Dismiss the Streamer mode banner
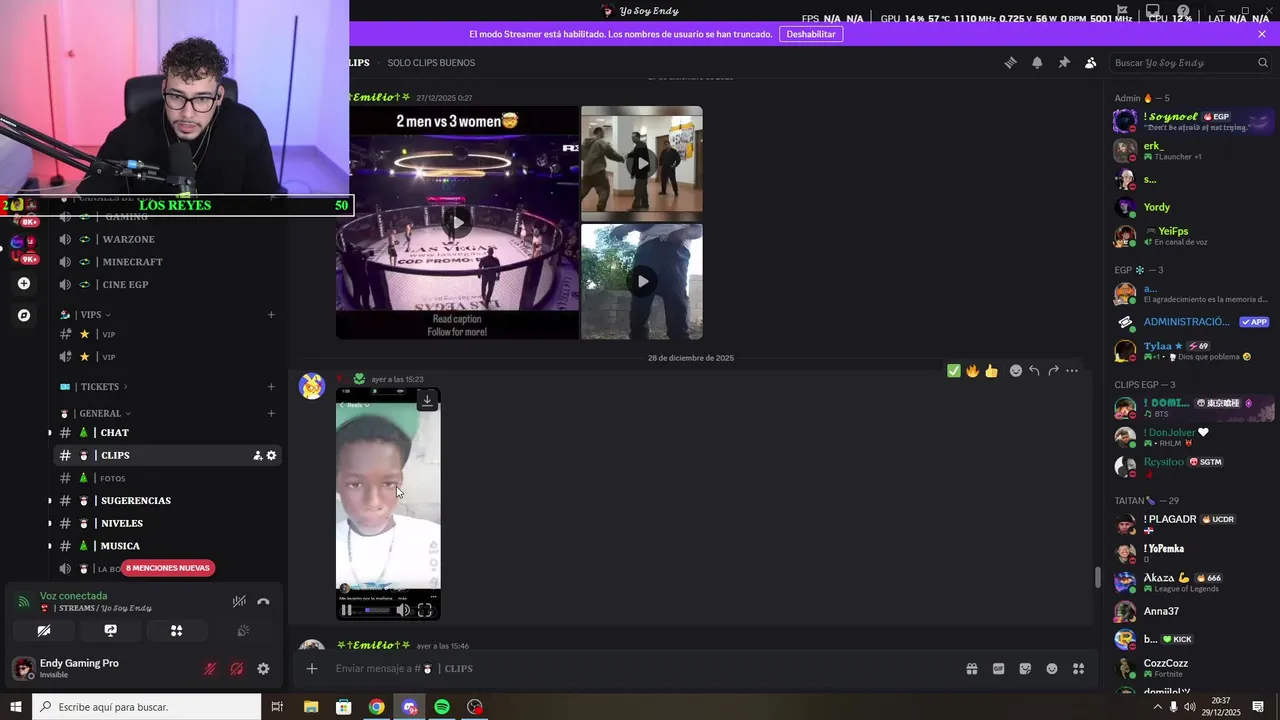 pyautogui.click(x=1262, y=34)
